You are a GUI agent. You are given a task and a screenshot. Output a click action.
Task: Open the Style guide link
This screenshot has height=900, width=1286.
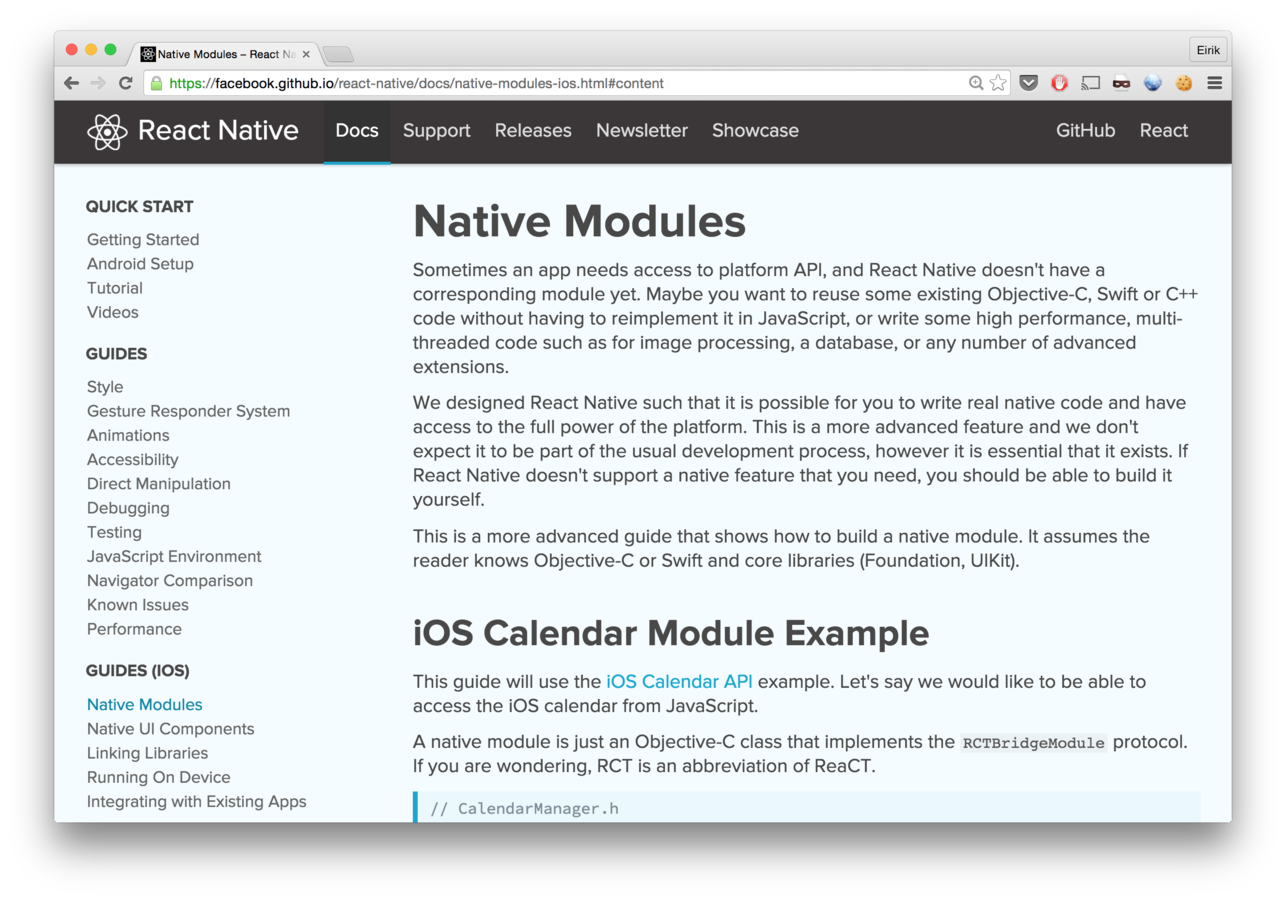pyautogui.click(x=105, y=387)
